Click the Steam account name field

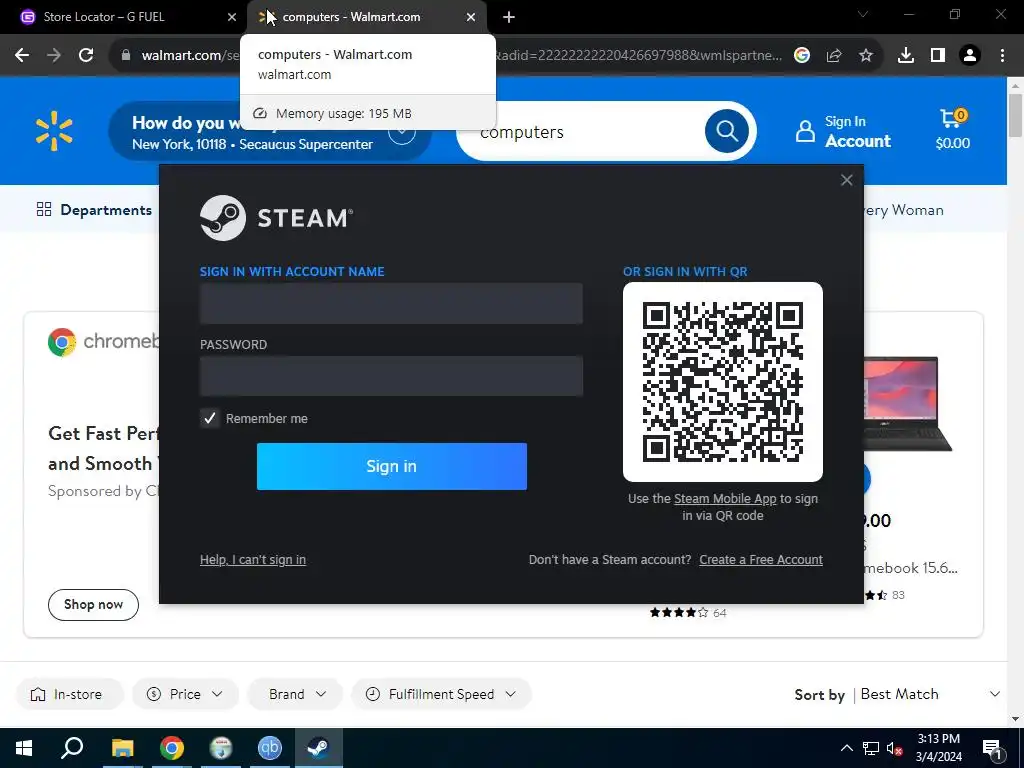click(x=391, y=304)
